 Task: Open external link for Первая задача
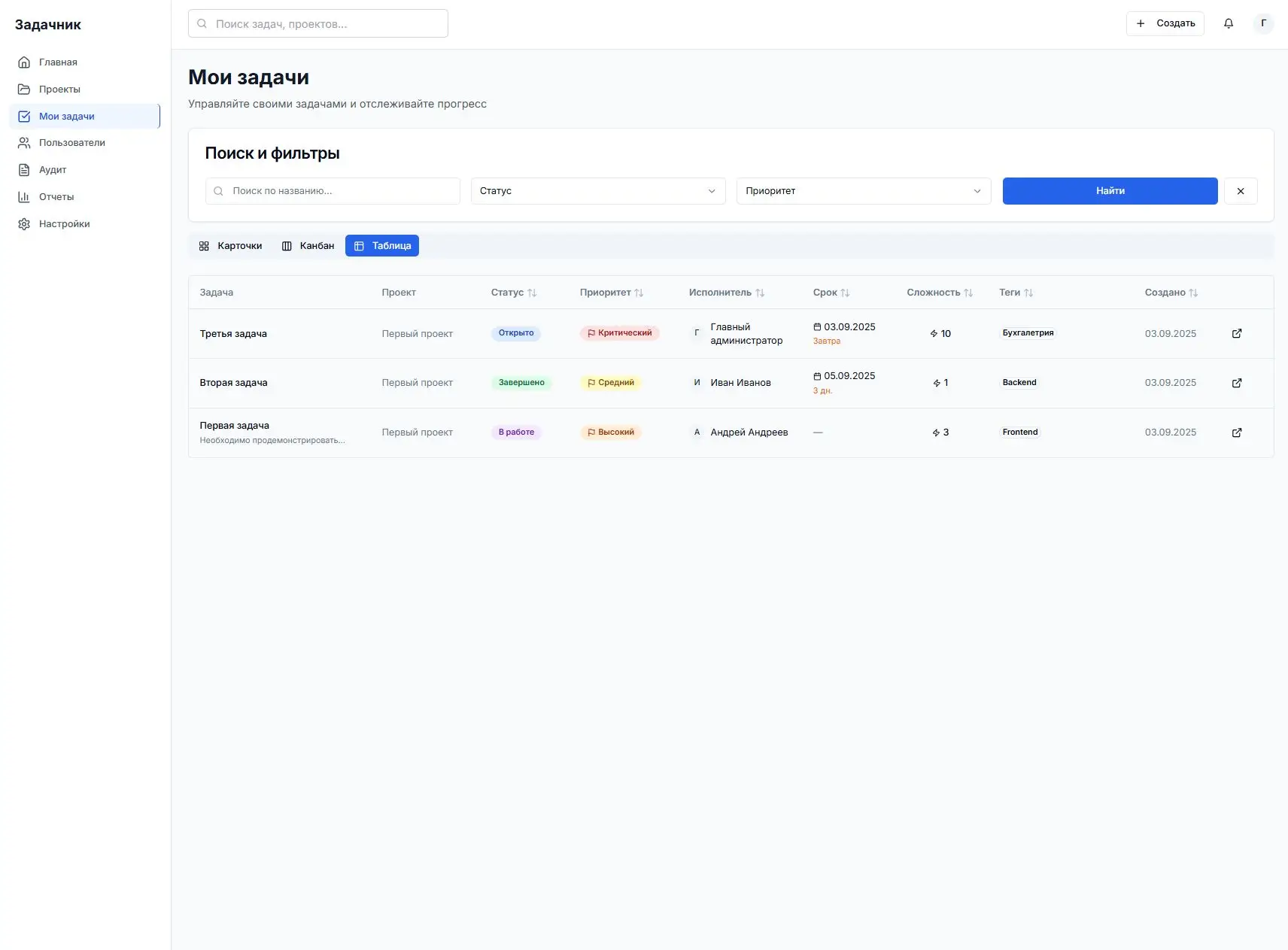(x=1236, y=433)
